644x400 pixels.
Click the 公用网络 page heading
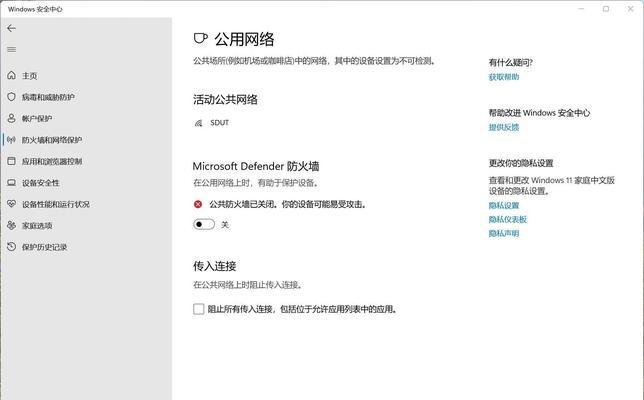click(x=244, y=39)
